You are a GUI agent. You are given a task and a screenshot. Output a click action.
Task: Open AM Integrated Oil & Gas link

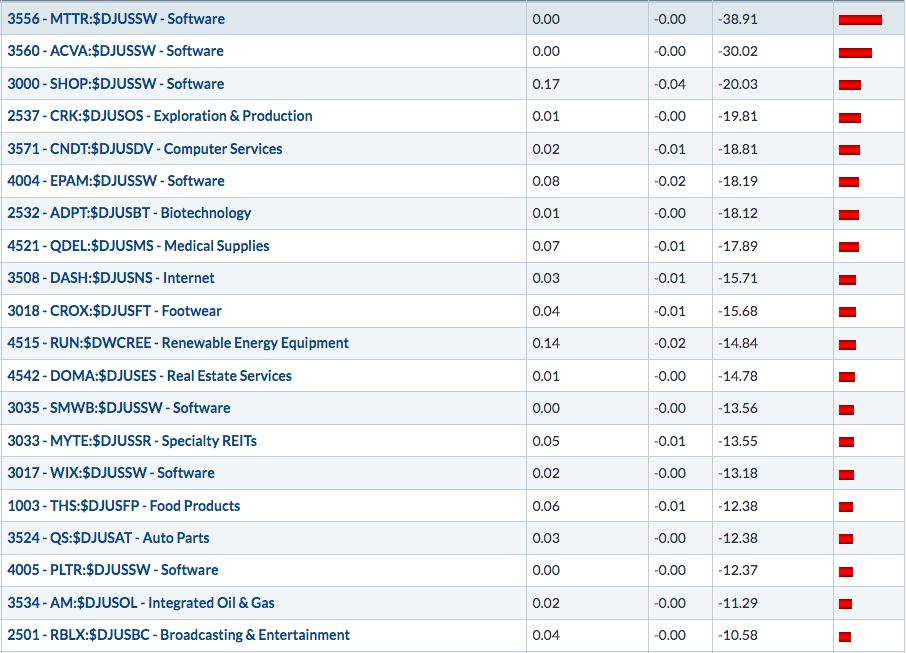click(x=141, y=603)
